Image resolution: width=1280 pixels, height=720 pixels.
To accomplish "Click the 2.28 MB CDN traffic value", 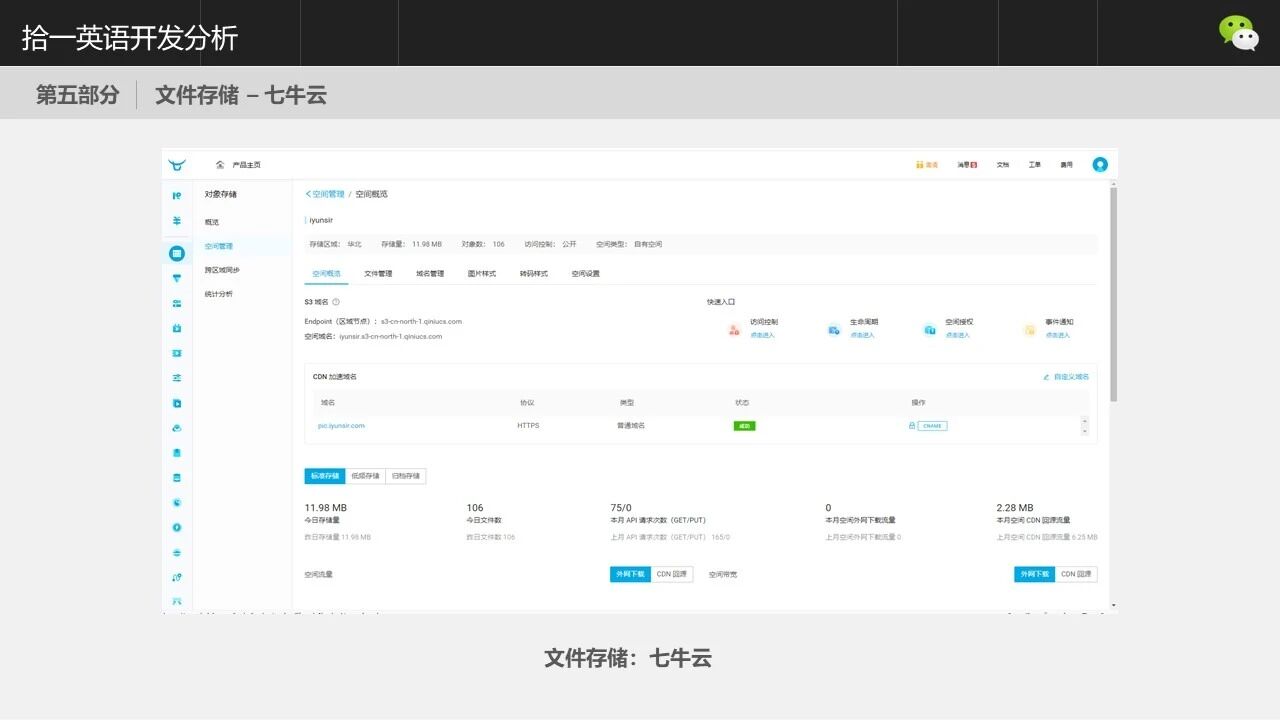I will click(x=1015, y=508).
